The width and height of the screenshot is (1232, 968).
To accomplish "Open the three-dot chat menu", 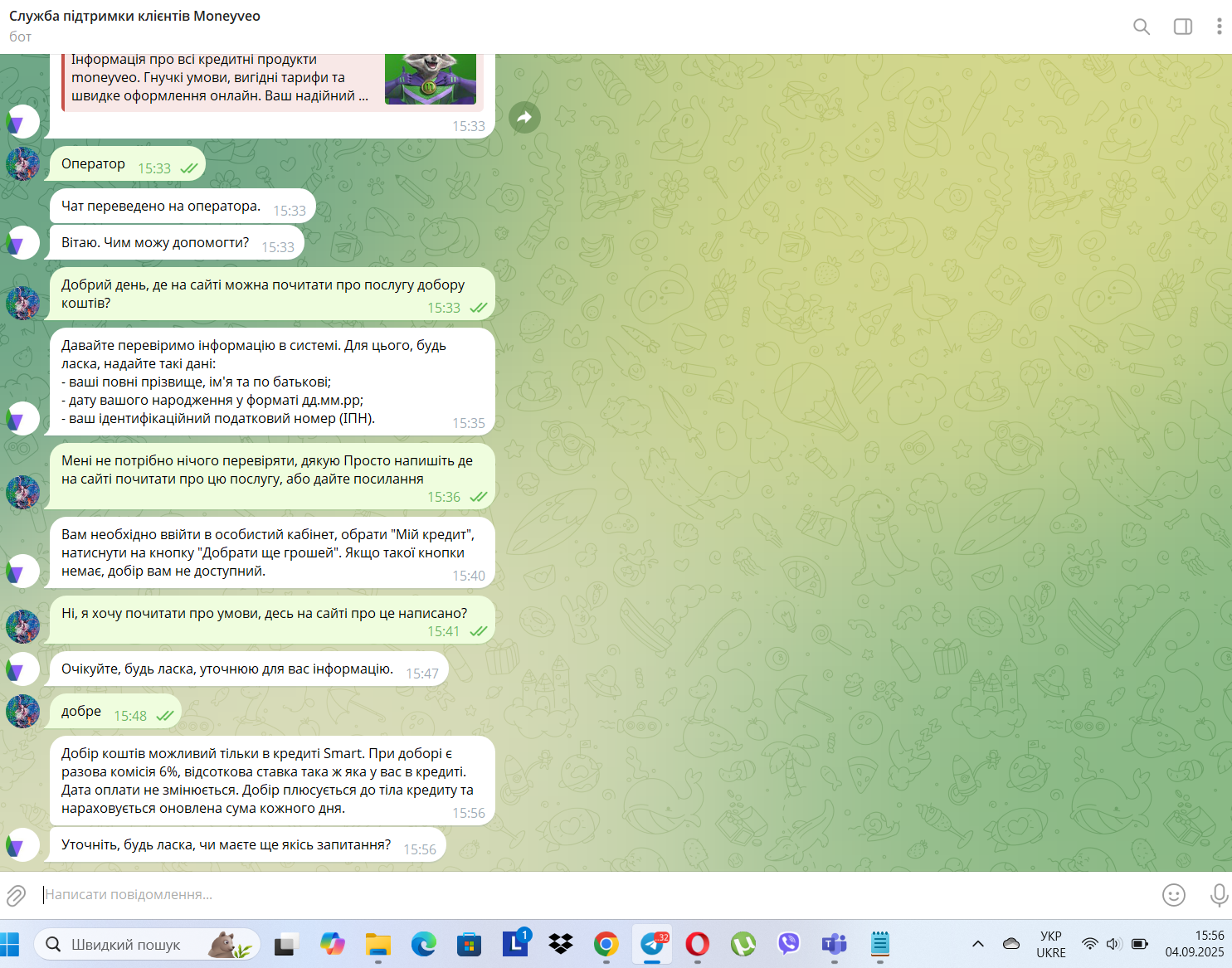I will [1219, 27].
